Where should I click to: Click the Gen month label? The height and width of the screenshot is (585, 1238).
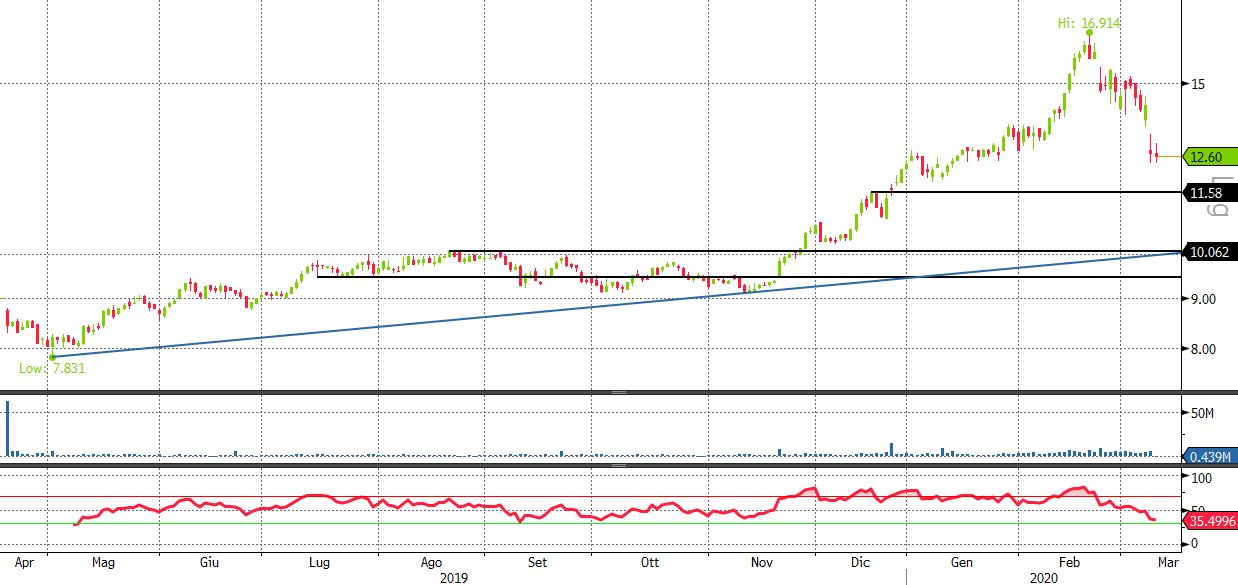(962, 562)
